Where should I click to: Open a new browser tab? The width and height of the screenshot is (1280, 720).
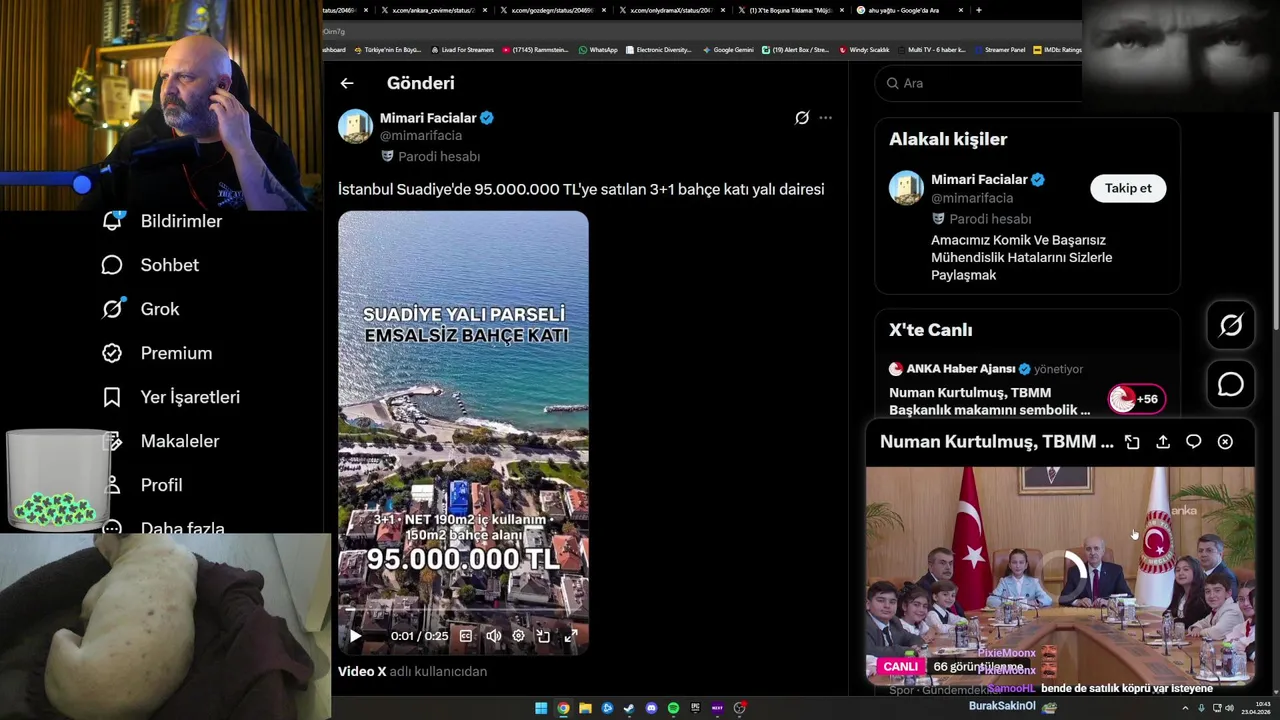pyautogui.click(x=979, y=10)
